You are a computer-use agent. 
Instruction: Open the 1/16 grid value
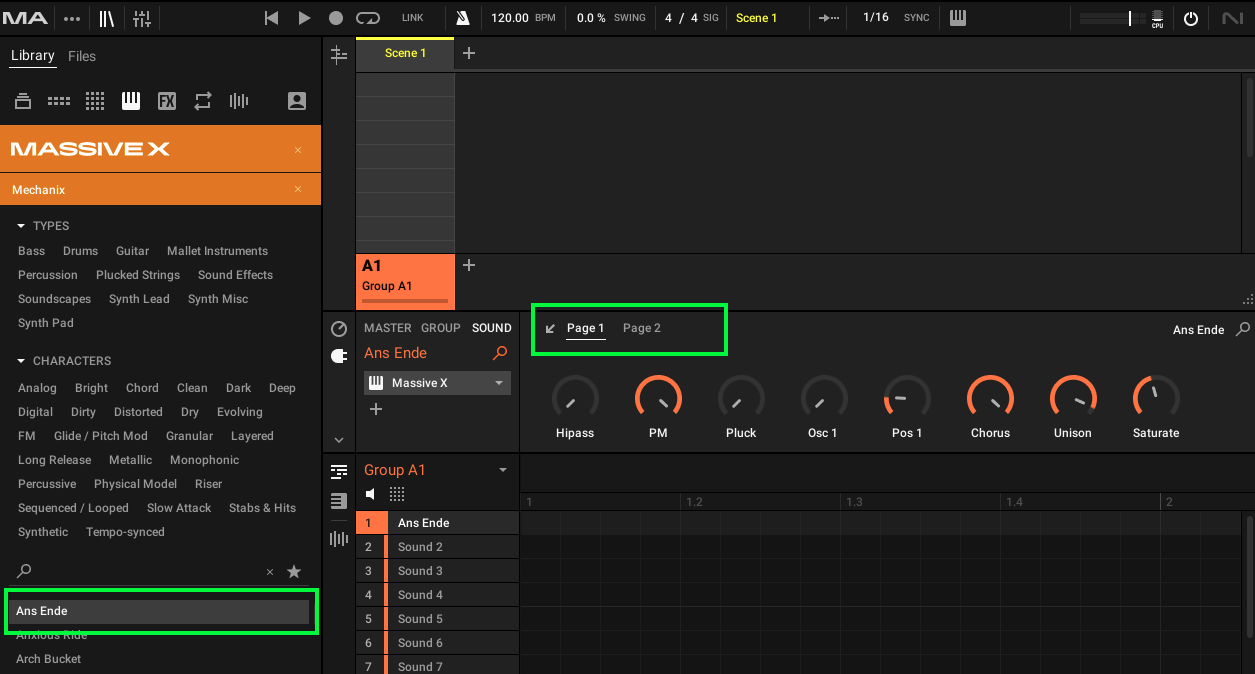click(x=875, y=18)
